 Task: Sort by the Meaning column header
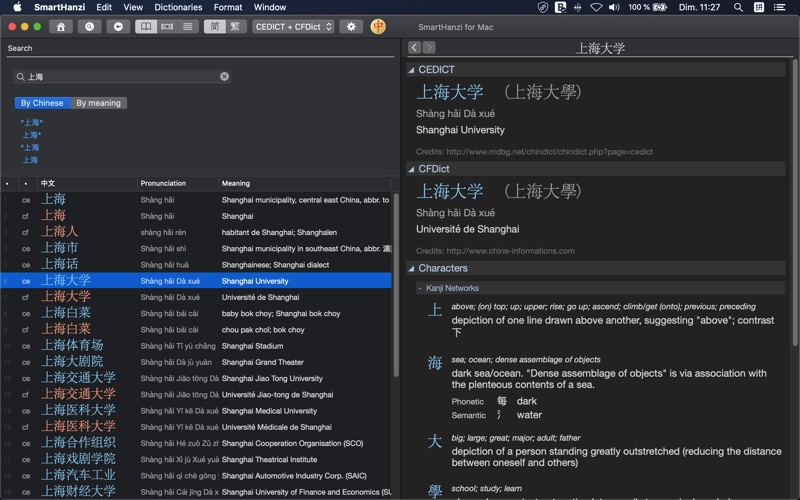[304, 183]
